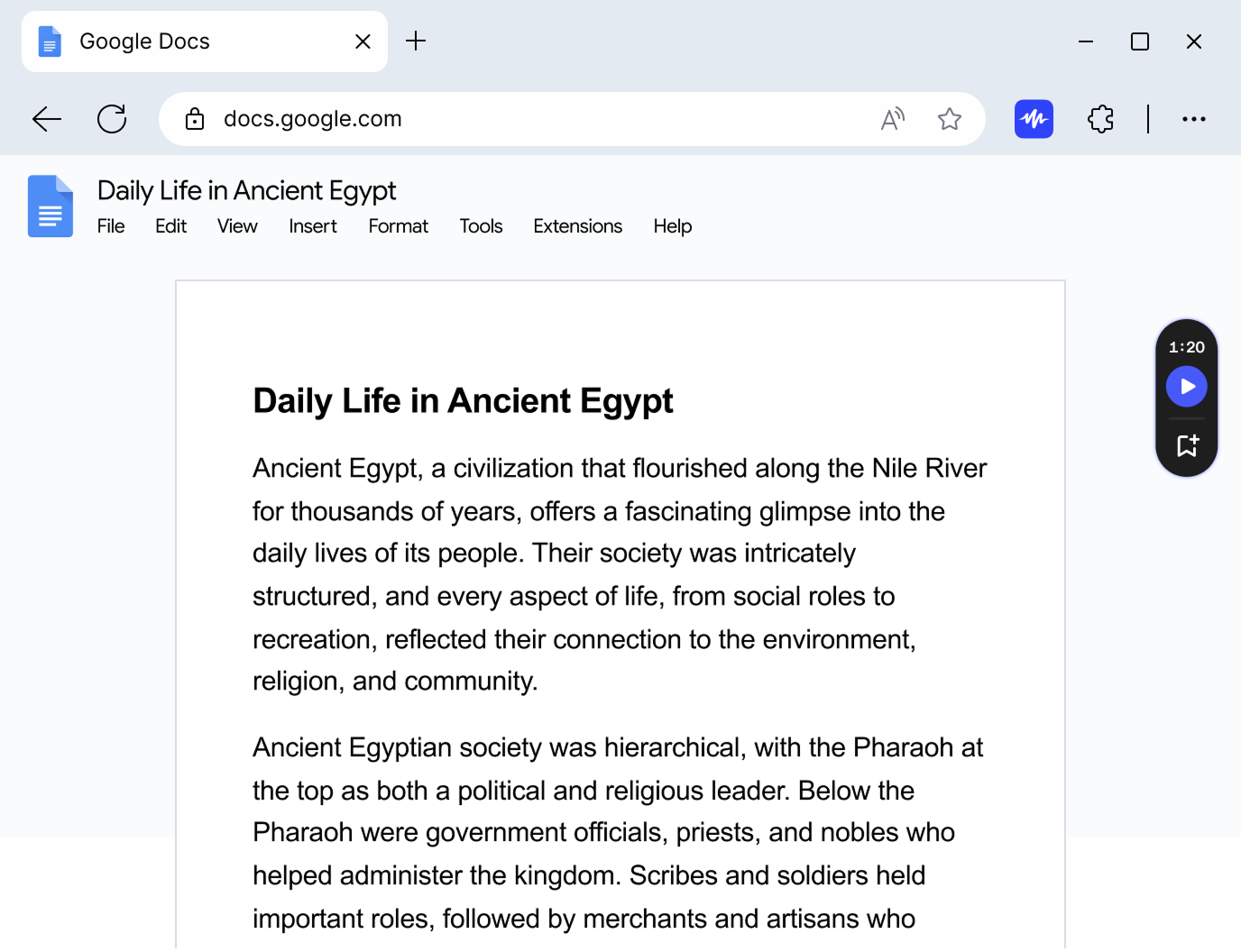Rename the document title Daily Life in Ancient Egypt

tap(246, 190)
